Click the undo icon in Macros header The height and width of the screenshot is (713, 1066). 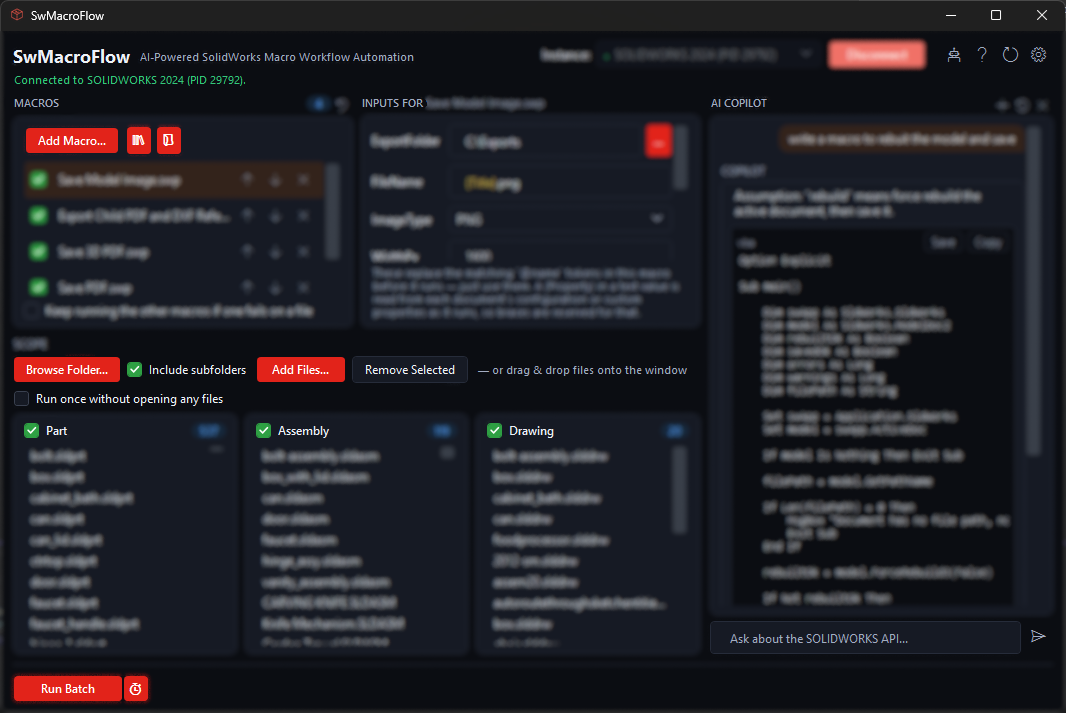342,104
